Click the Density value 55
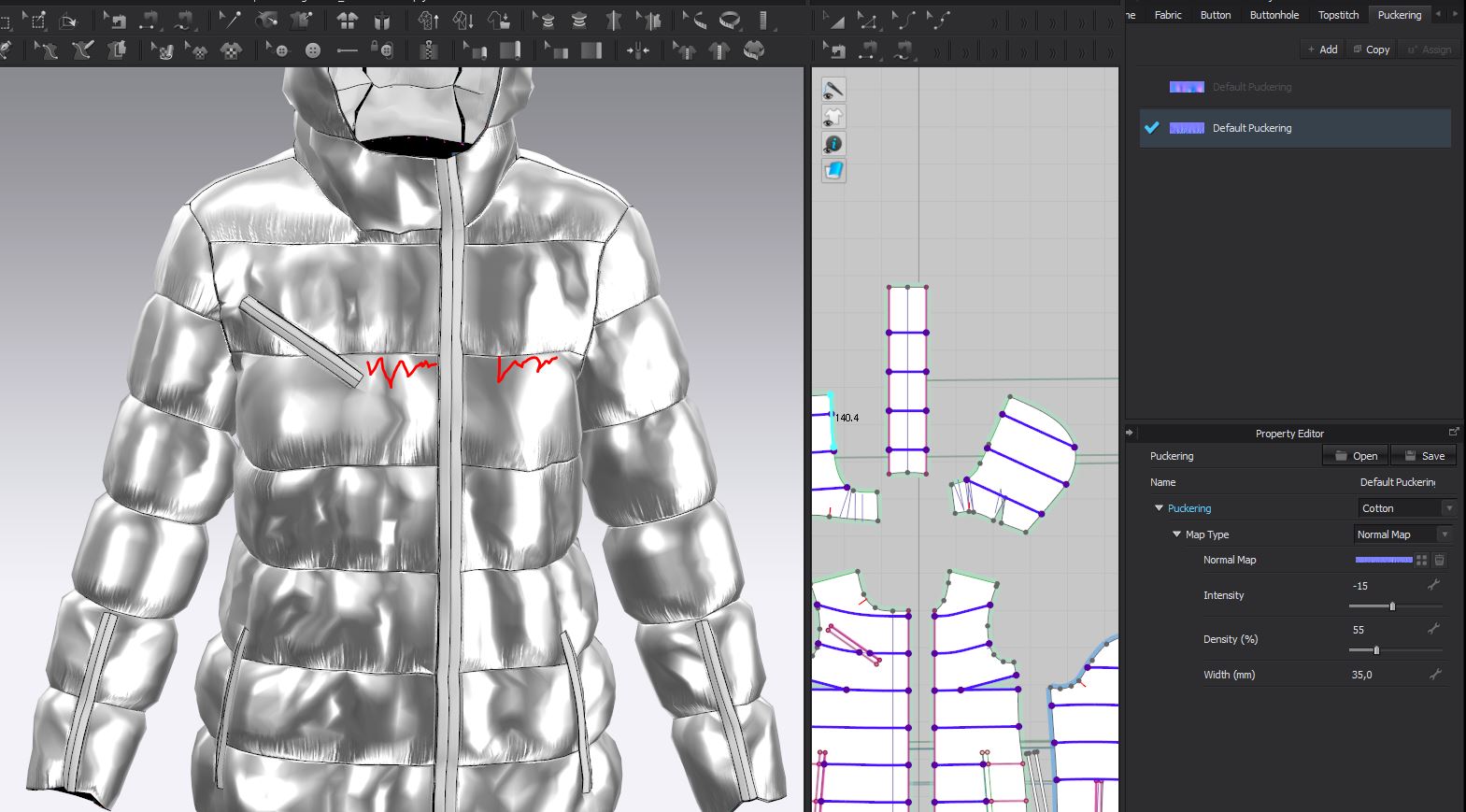The width and height of the screenshot is (1466, 812). click(1359, 630)
